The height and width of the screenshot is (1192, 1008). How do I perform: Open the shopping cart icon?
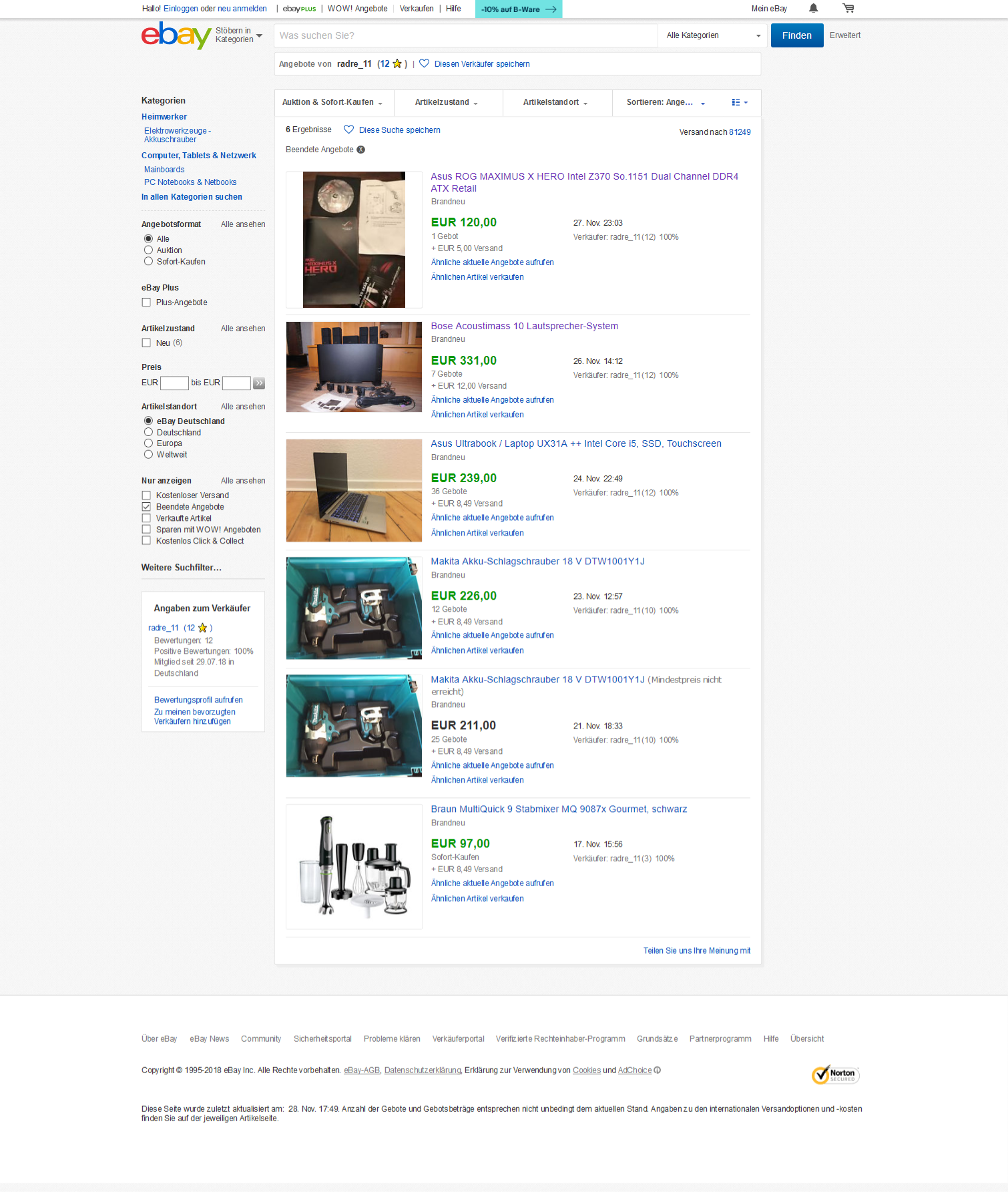point(848,8)
